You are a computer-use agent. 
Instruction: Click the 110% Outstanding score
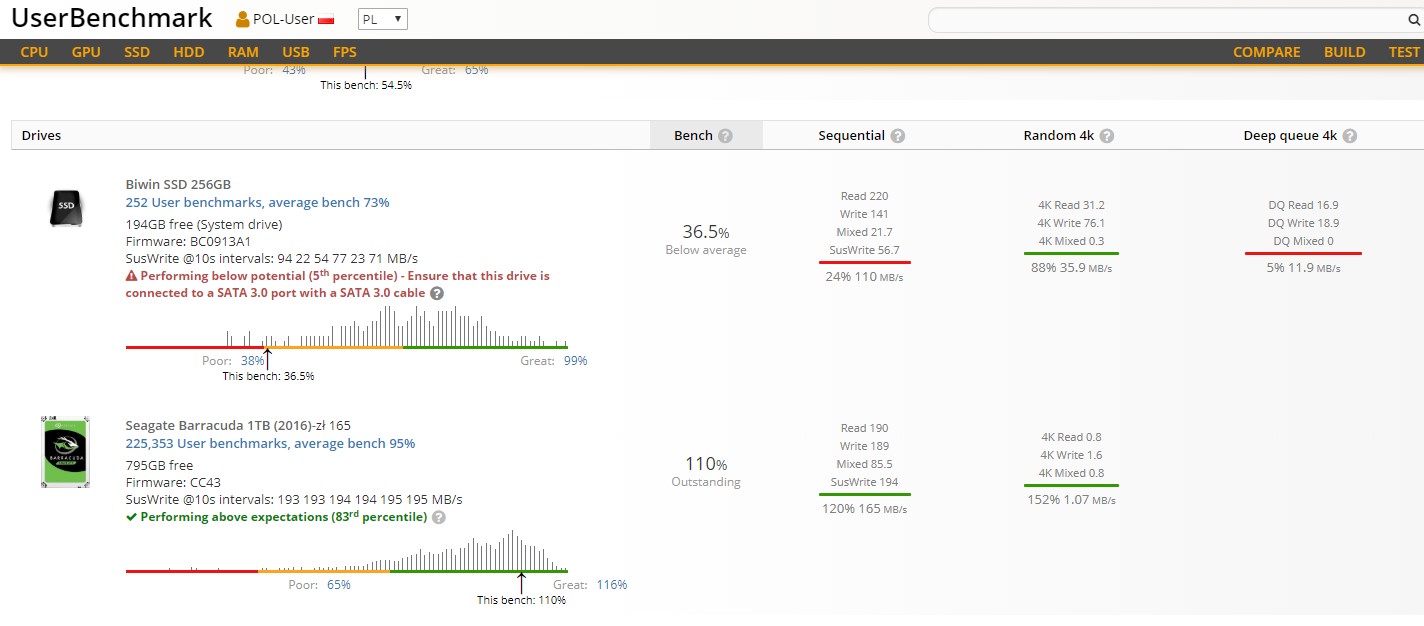(x=706, y=471)
